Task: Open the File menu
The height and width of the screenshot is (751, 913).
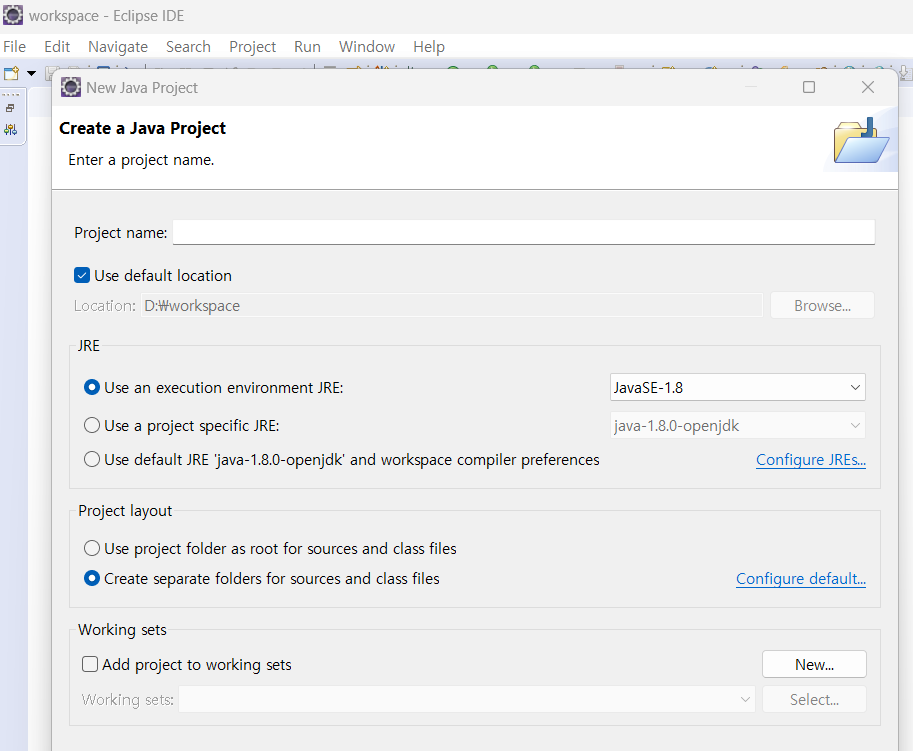Action: 15,47
